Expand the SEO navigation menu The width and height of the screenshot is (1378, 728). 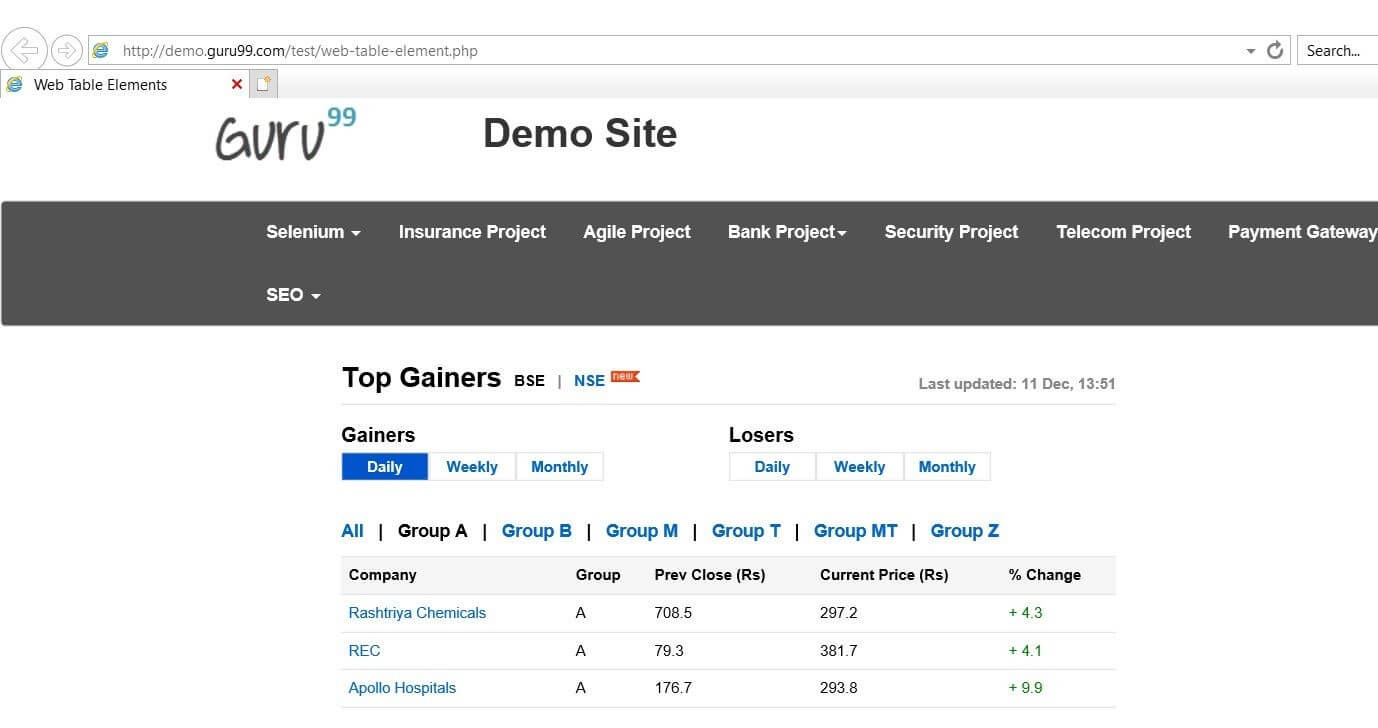293,295
